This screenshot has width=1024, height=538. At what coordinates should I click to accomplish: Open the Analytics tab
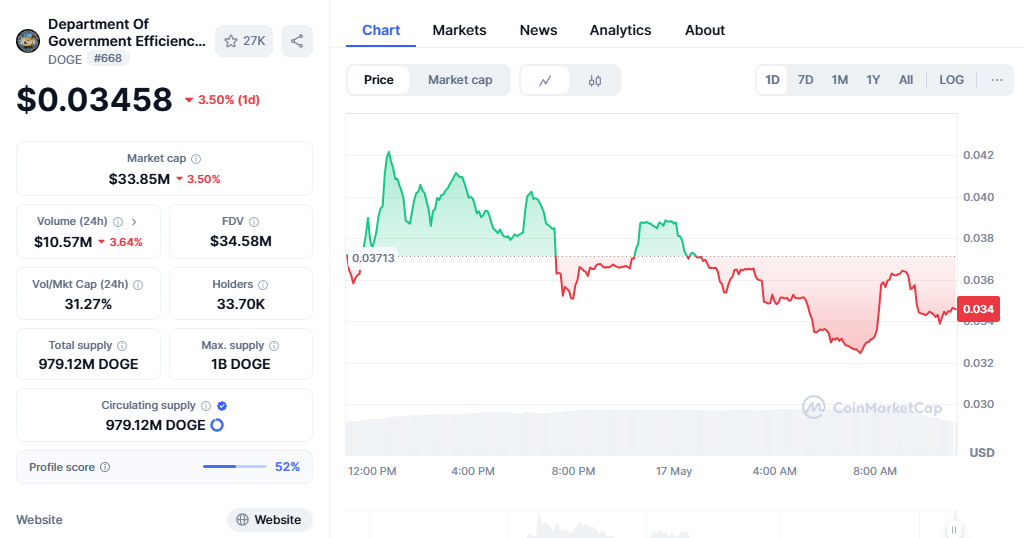click(620, 30)
